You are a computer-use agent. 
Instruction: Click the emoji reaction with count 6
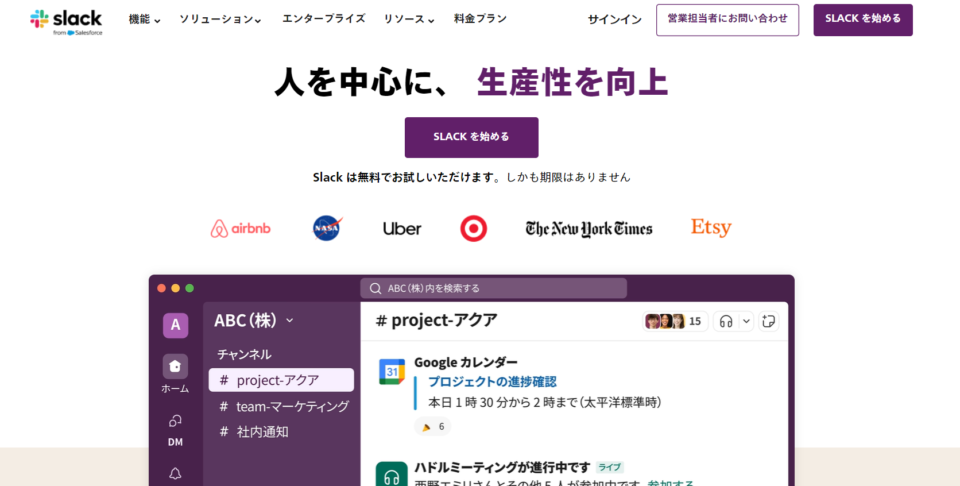pos(433,427)
